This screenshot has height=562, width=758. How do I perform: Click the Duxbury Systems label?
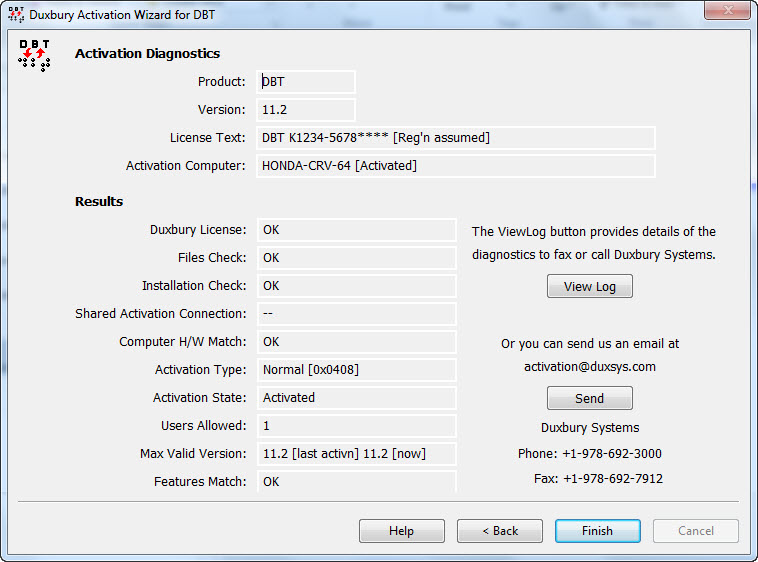click(590, 428)
